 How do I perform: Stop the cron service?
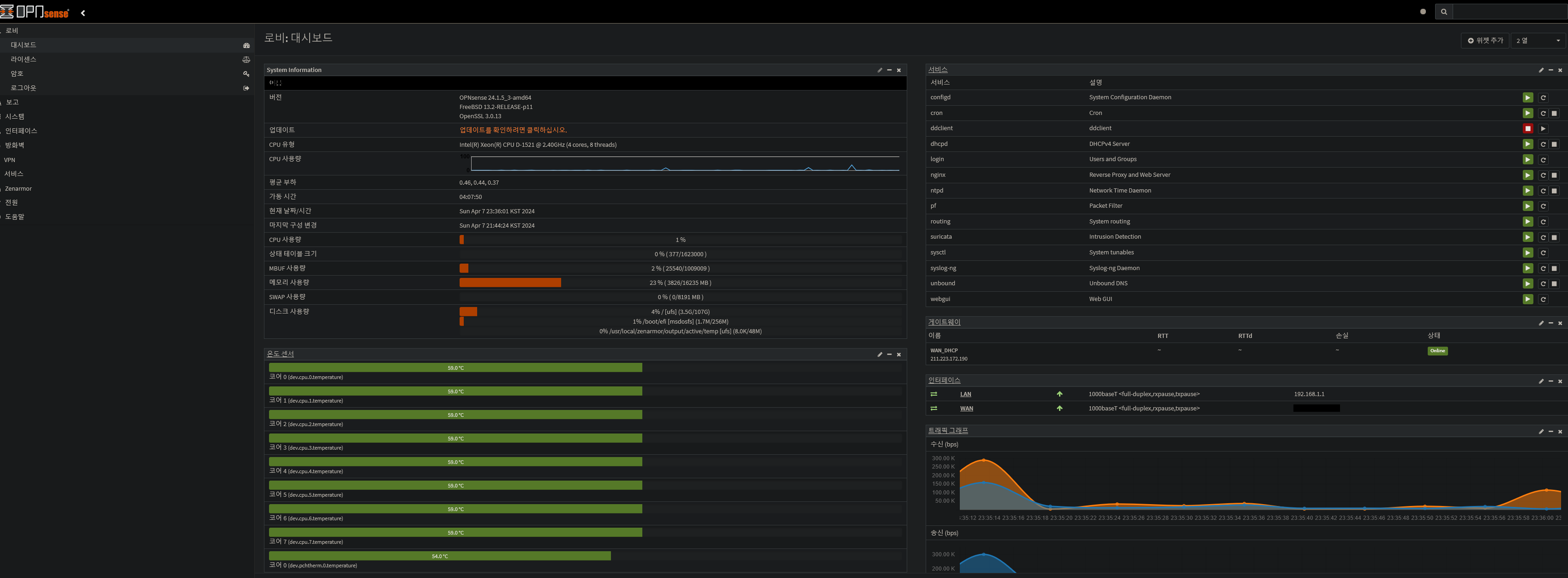click(x=1554, y=113)
